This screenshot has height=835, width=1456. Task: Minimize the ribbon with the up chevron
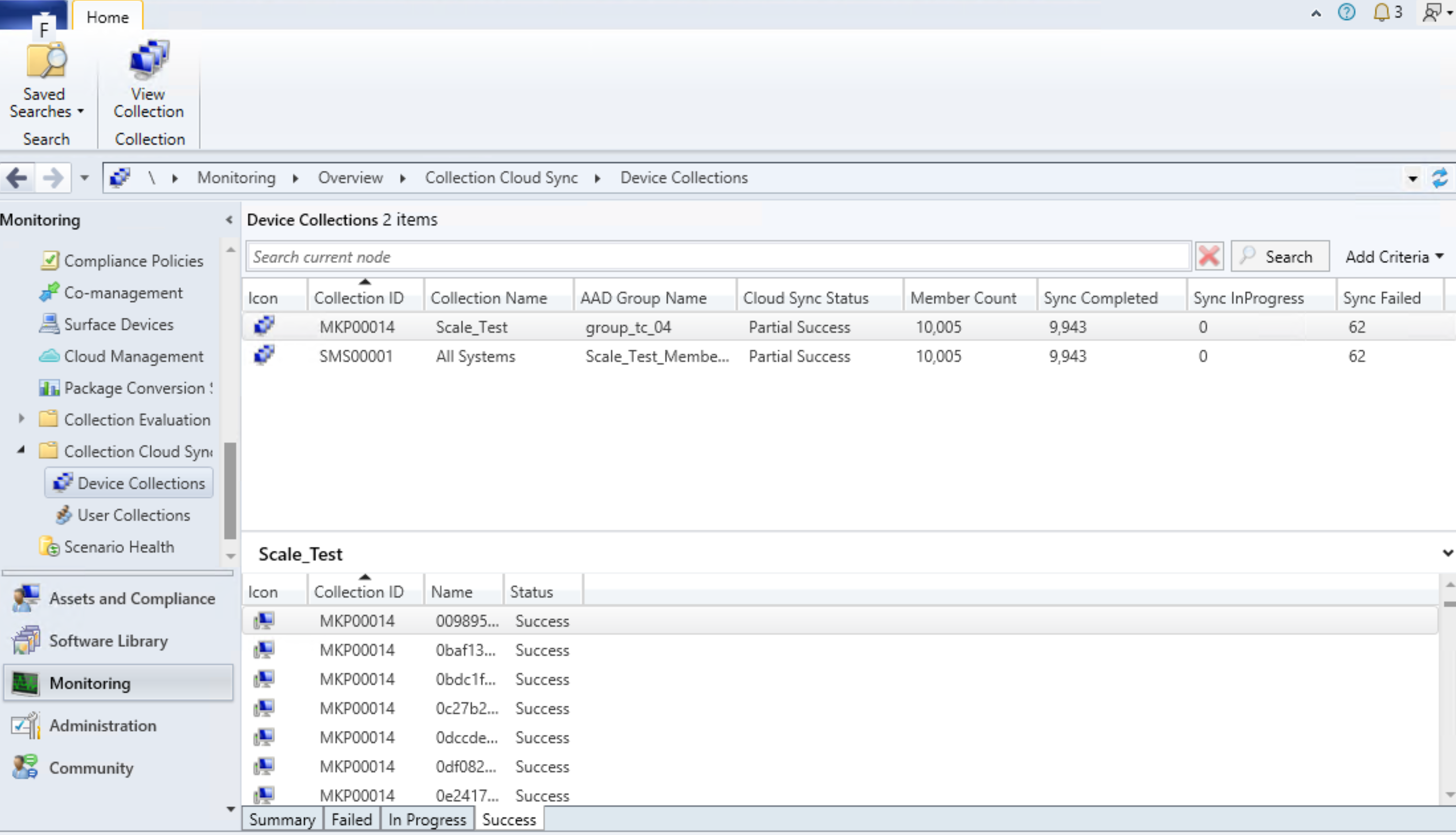[1316, 13]
